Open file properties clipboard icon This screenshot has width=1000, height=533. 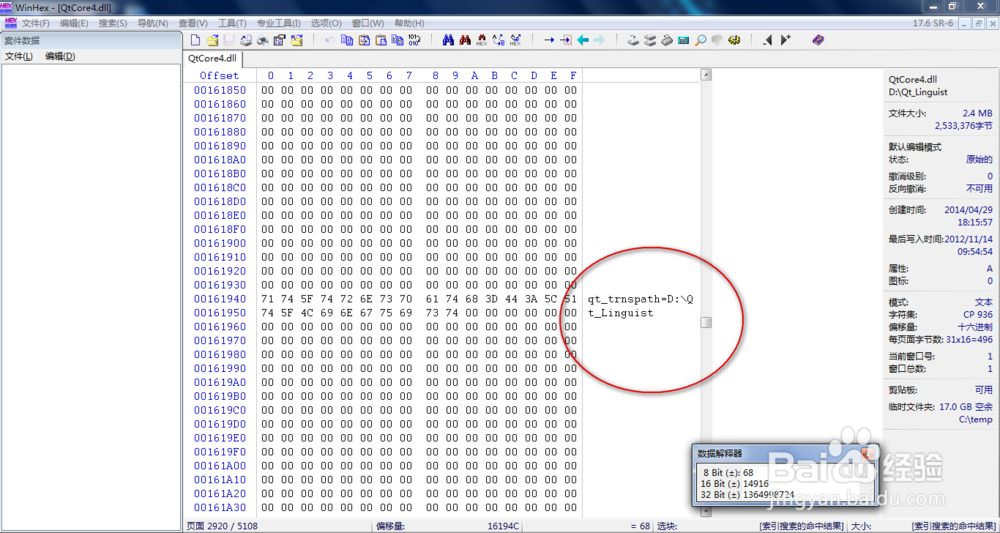(x=279, y=40)
